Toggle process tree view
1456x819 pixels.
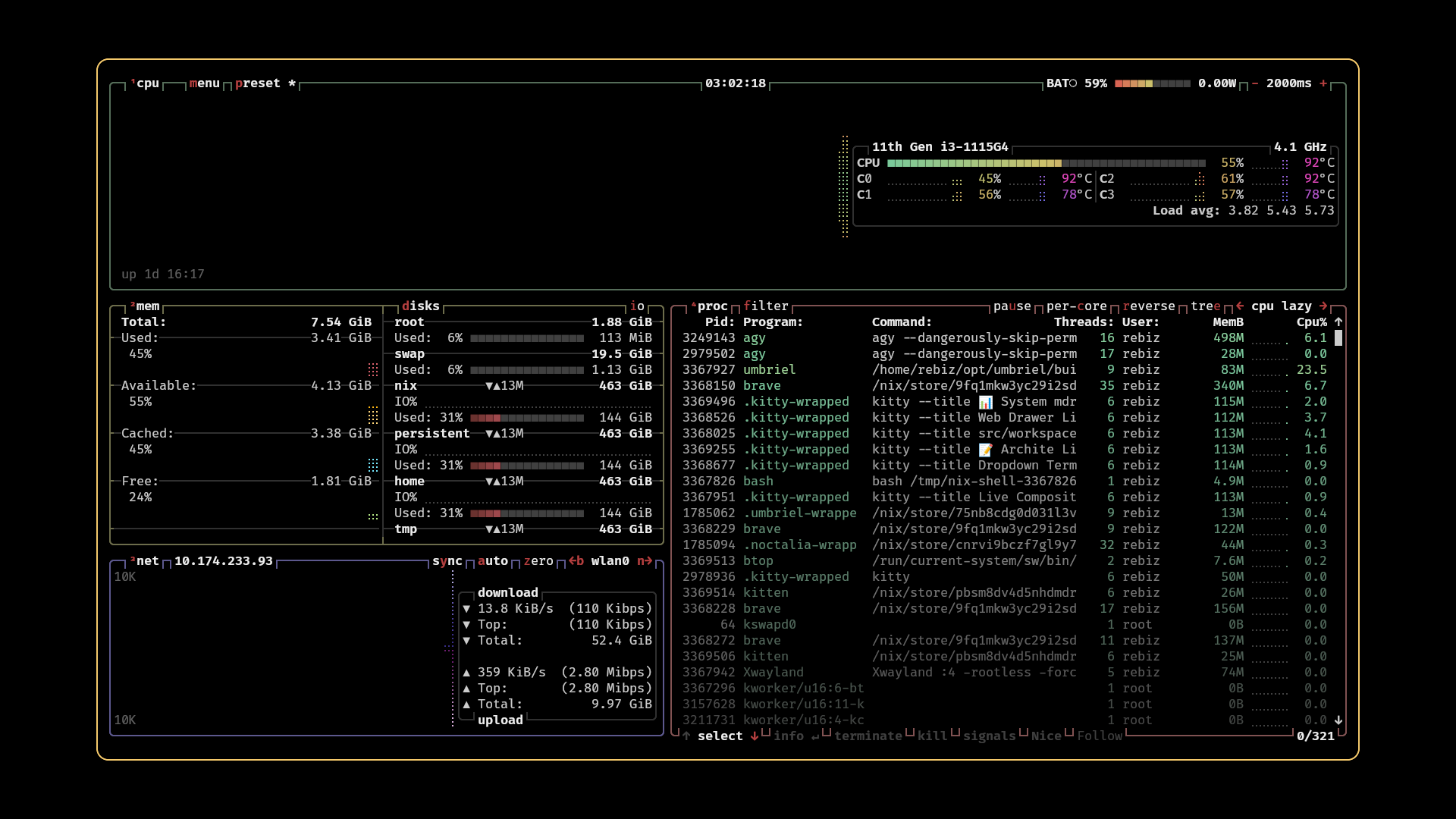(x=1206, y=306)
